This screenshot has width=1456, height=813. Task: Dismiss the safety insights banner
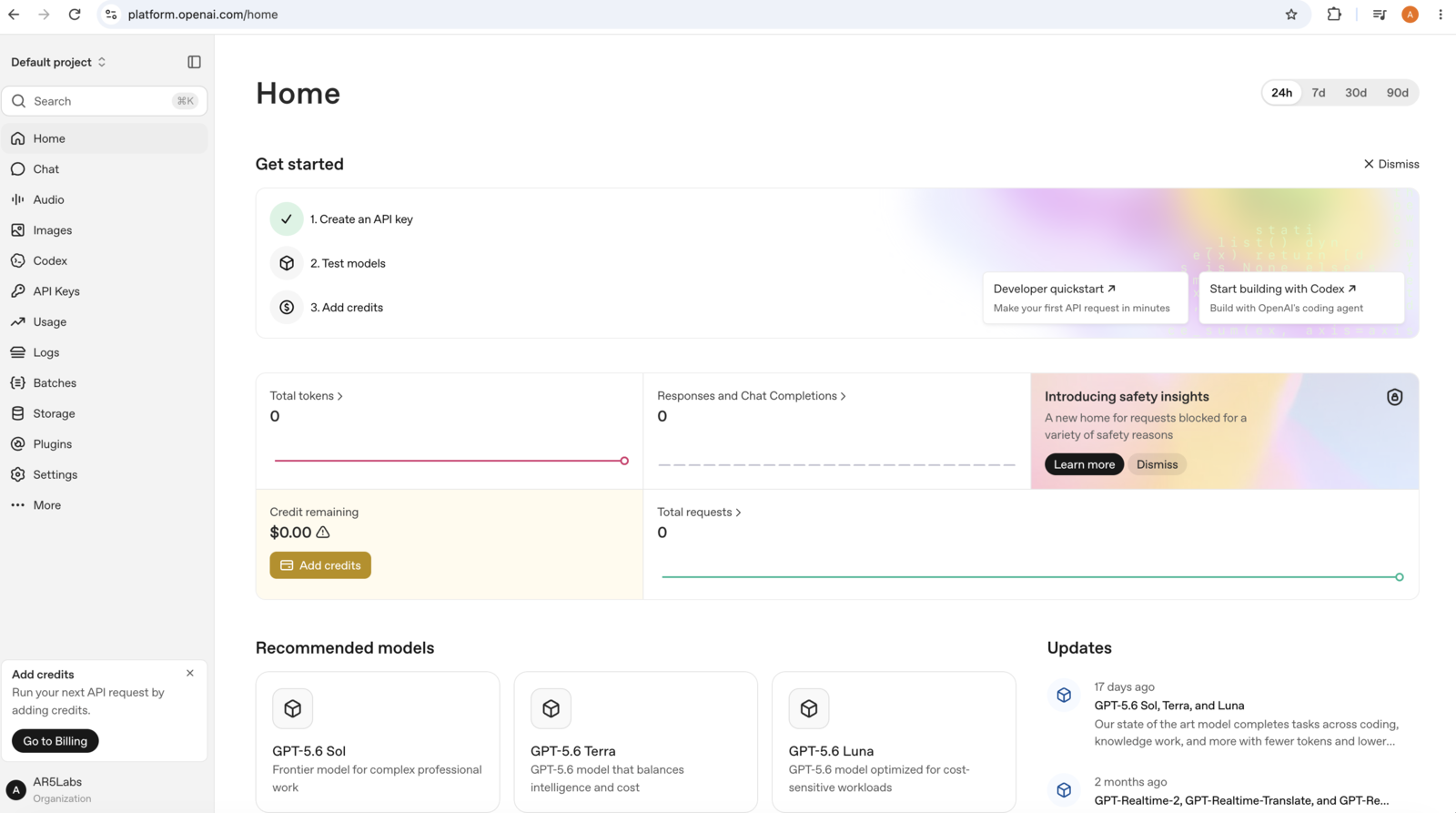[x=1157, y=464]
